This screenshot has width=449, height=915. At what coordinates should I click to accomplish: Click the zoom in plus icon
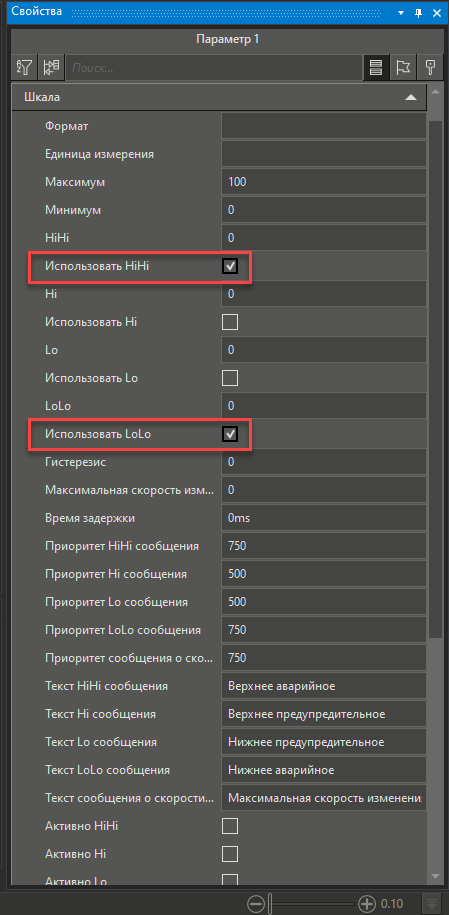[367, 903]
